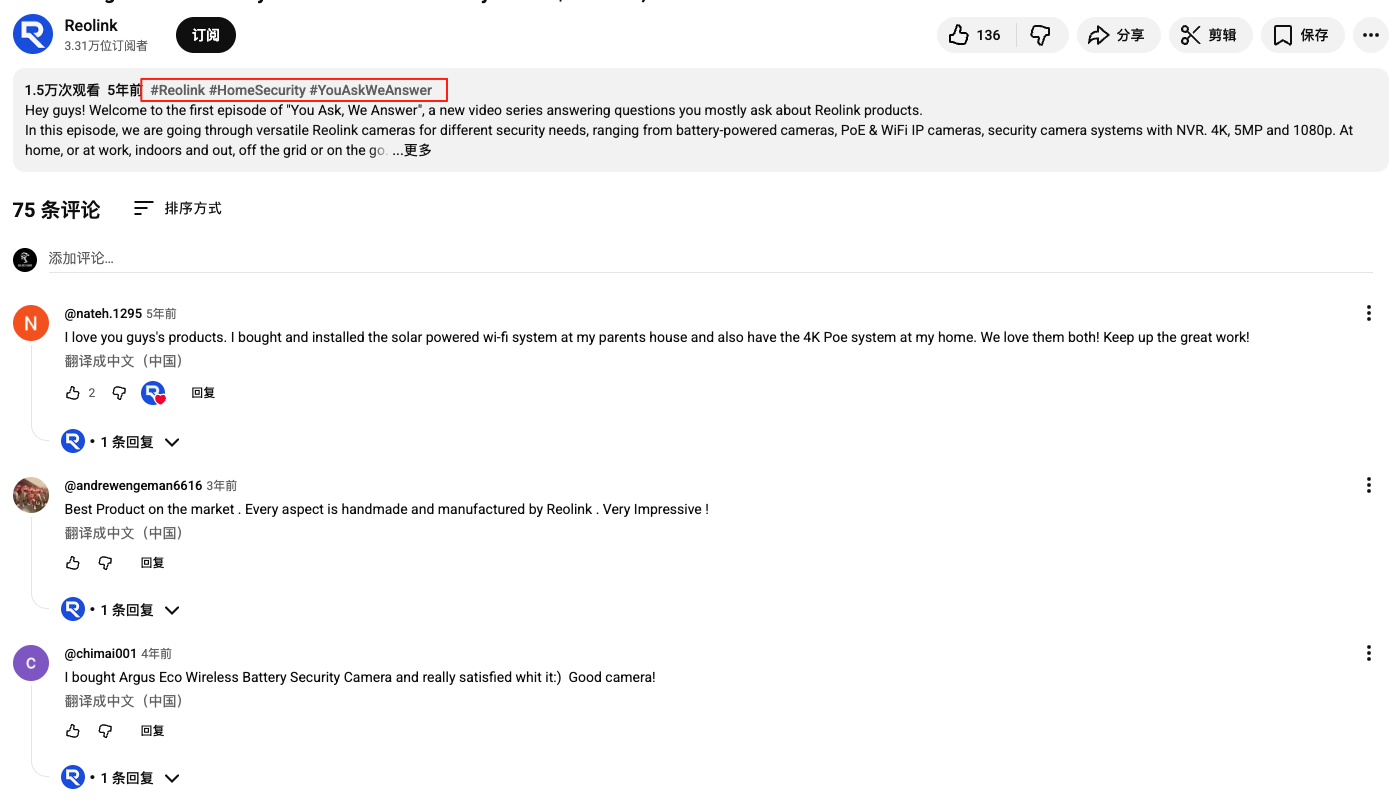Screen dimensions: 1400x810
Task: Like nateh.1295's comment
Action: pyautogui.click(x=73, y=393)
